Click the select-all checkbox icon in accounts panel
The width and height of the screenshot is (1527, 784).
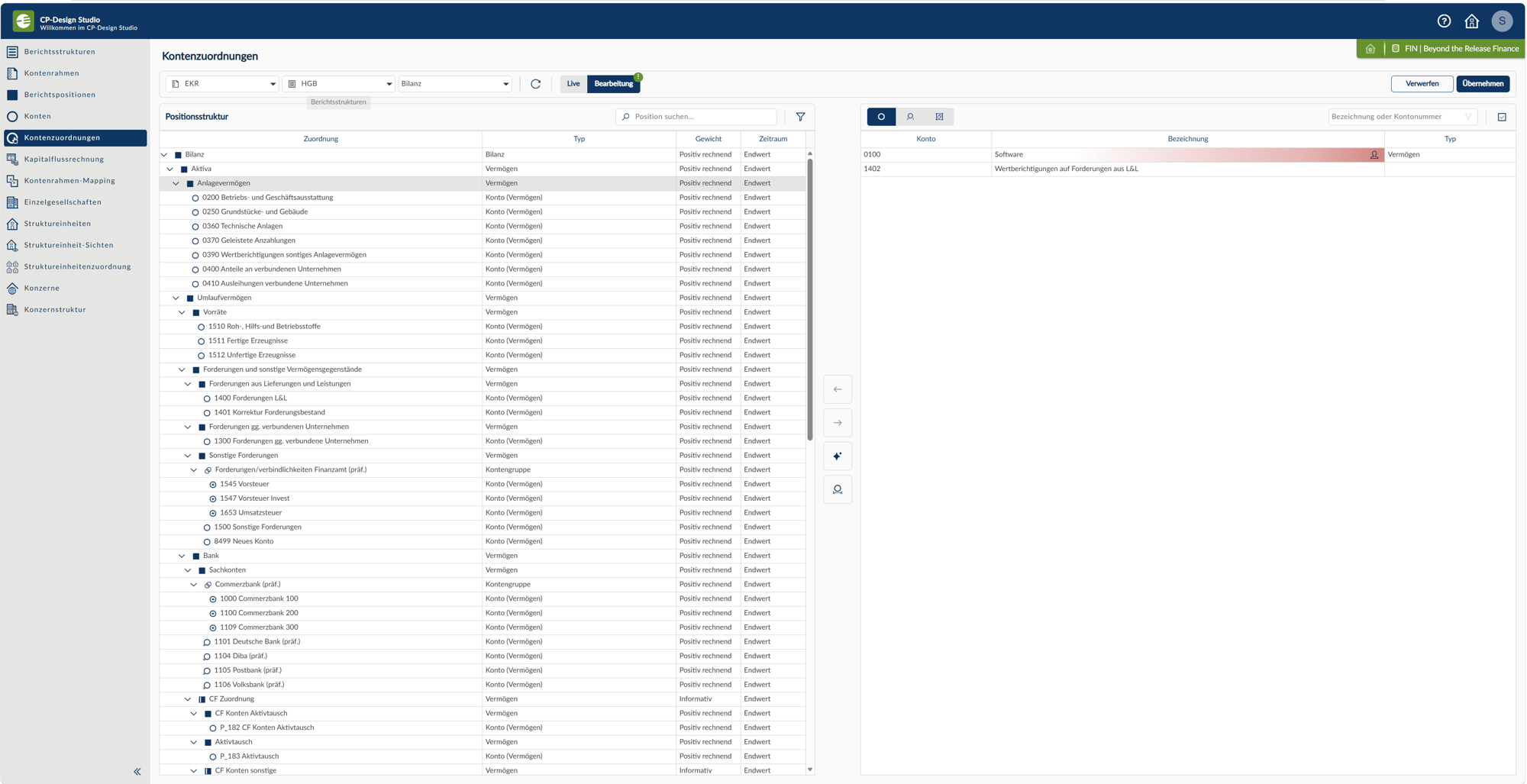1502,117
